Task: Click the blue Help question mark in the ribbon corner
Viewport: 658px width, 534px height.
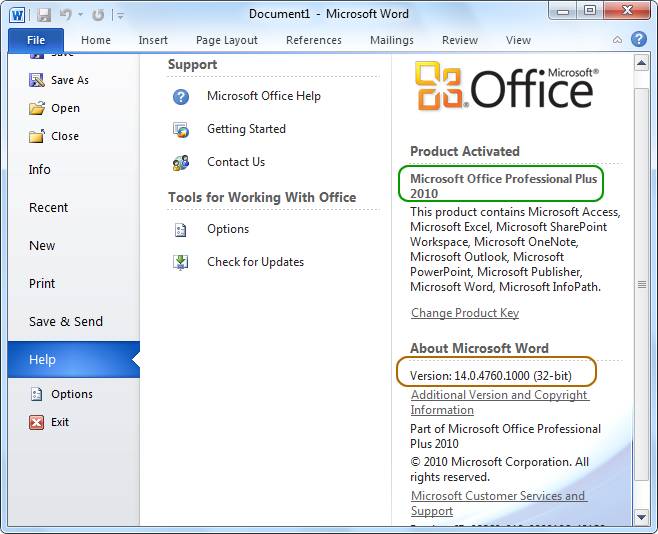Action: [639, 40]
